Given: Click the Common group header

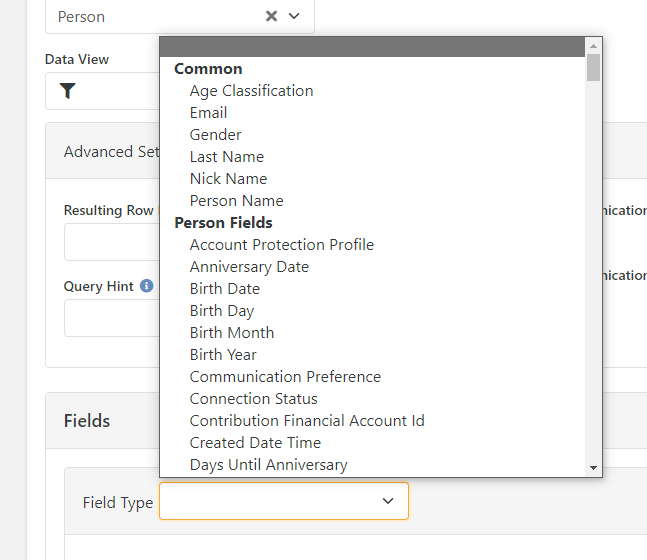Looking at the screenshot, I should pos(208,69).
